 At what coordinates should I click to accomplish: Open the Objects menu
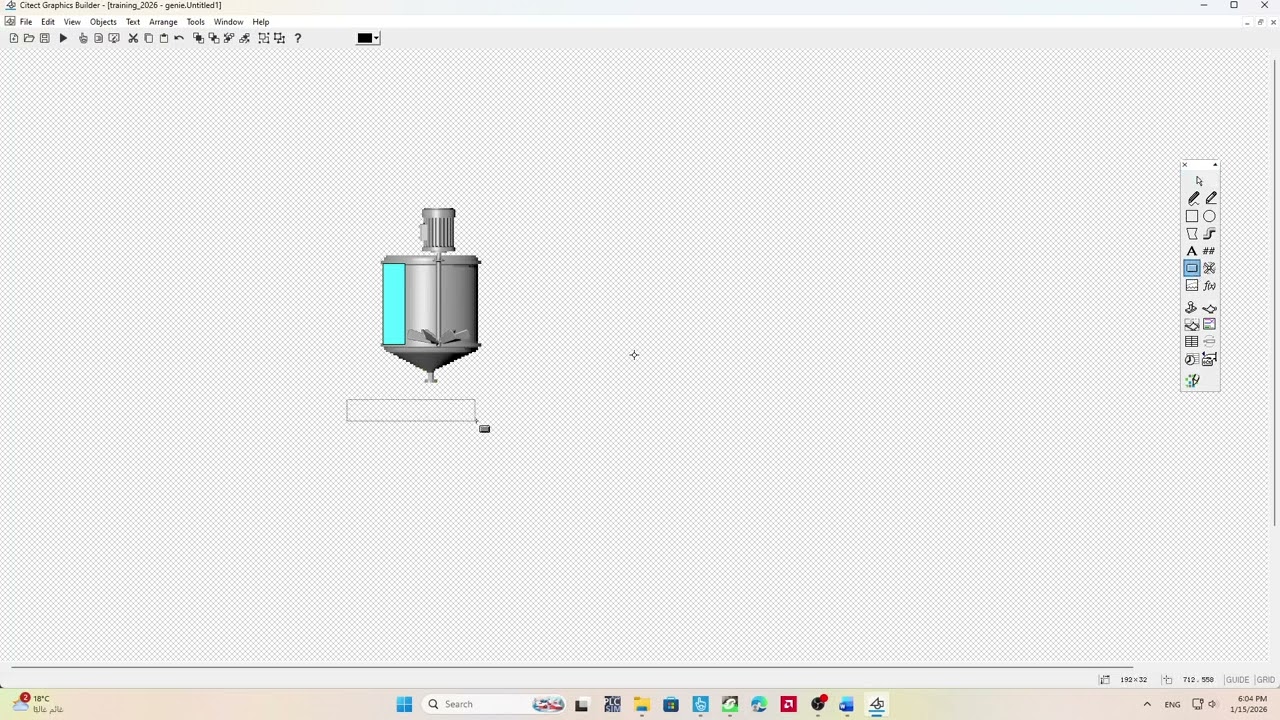(x=103, y=22)
